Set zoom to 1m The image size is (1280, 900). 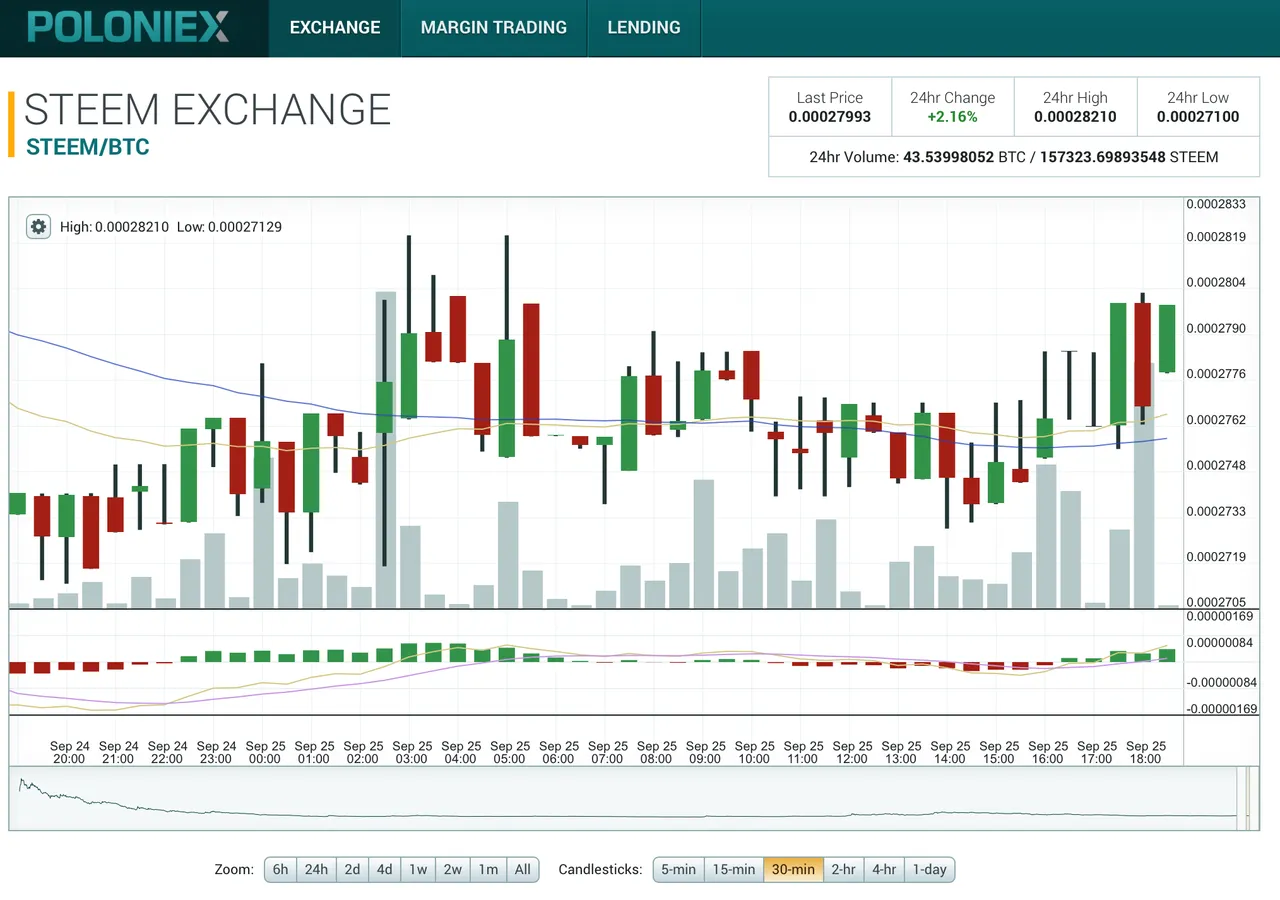[488, 869]
